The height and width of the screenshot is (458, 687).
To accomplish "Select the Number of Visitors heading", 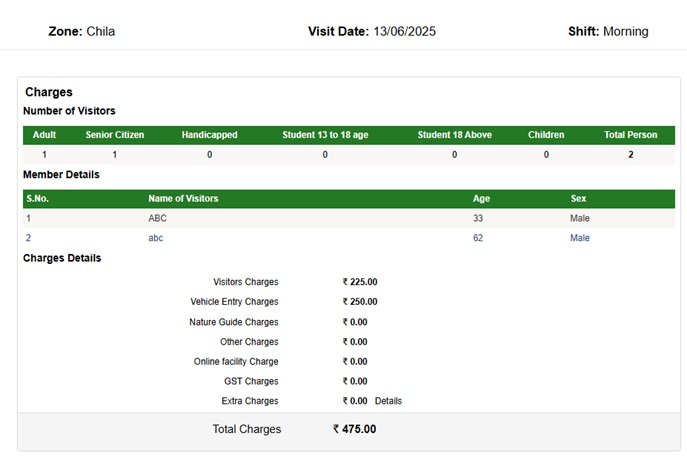I will [69, 111].
